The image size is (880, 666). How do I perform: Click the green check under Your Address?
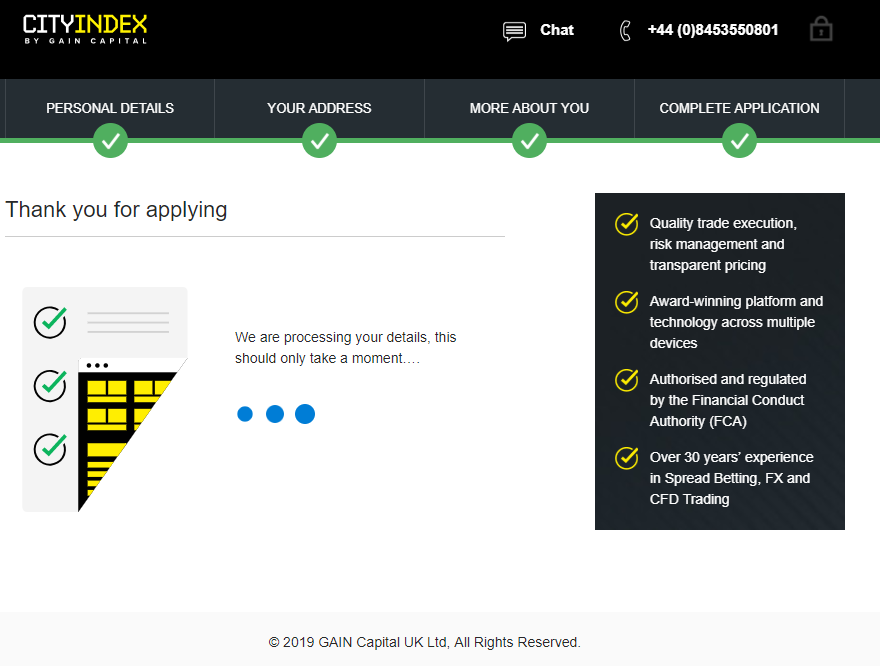click(319, 141)
